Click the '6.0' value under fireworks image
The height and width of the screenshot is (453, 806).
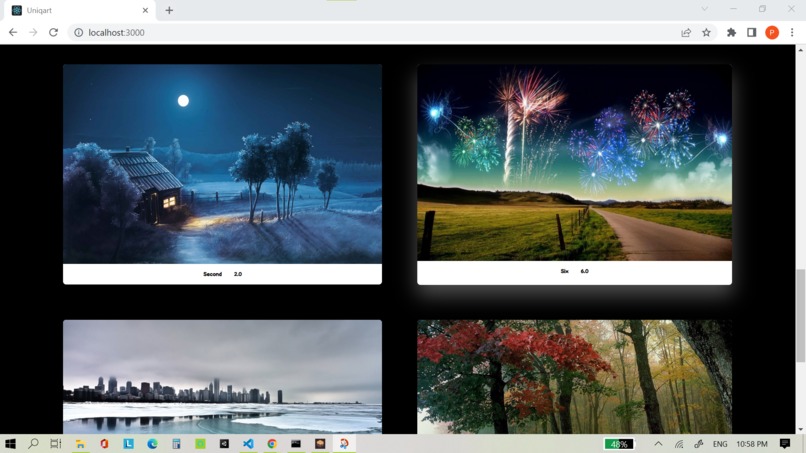[584, 271]
